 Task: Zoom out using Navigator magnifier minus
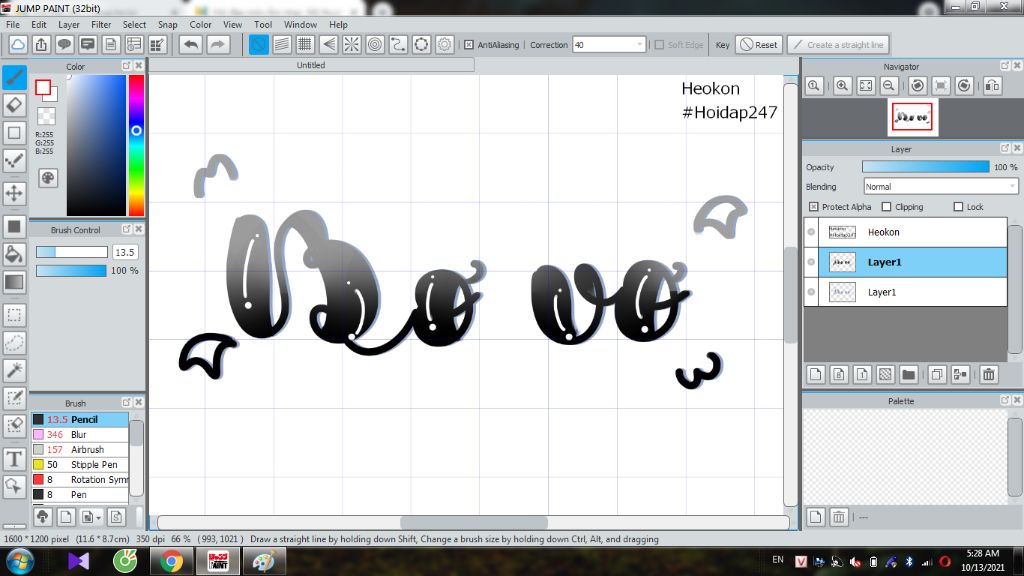(x=889, y=86)
